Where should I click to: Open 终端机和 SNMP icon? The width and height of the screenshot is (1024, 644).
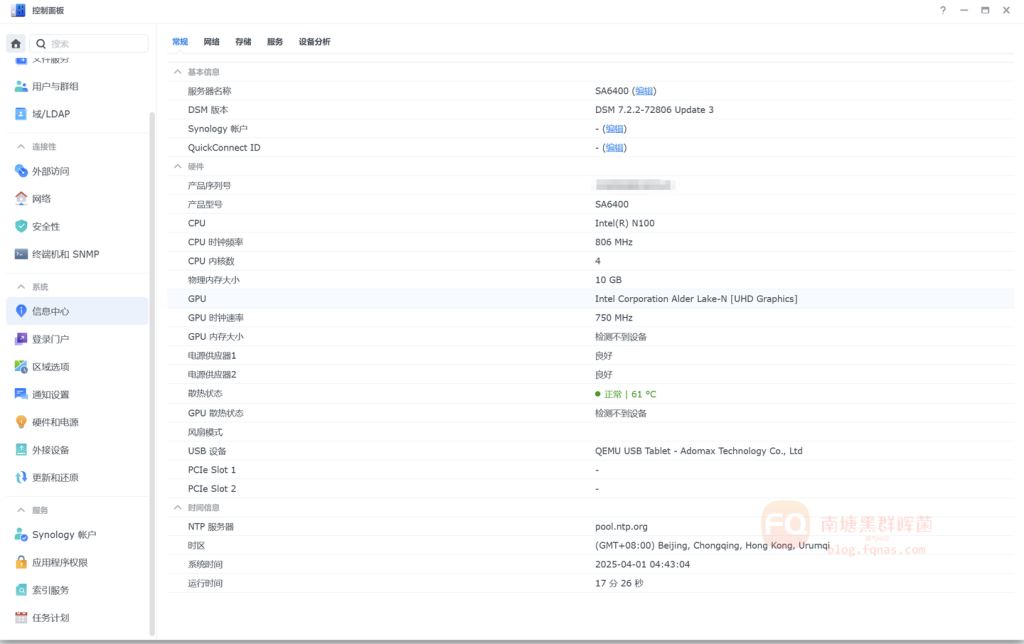[21, 254]
